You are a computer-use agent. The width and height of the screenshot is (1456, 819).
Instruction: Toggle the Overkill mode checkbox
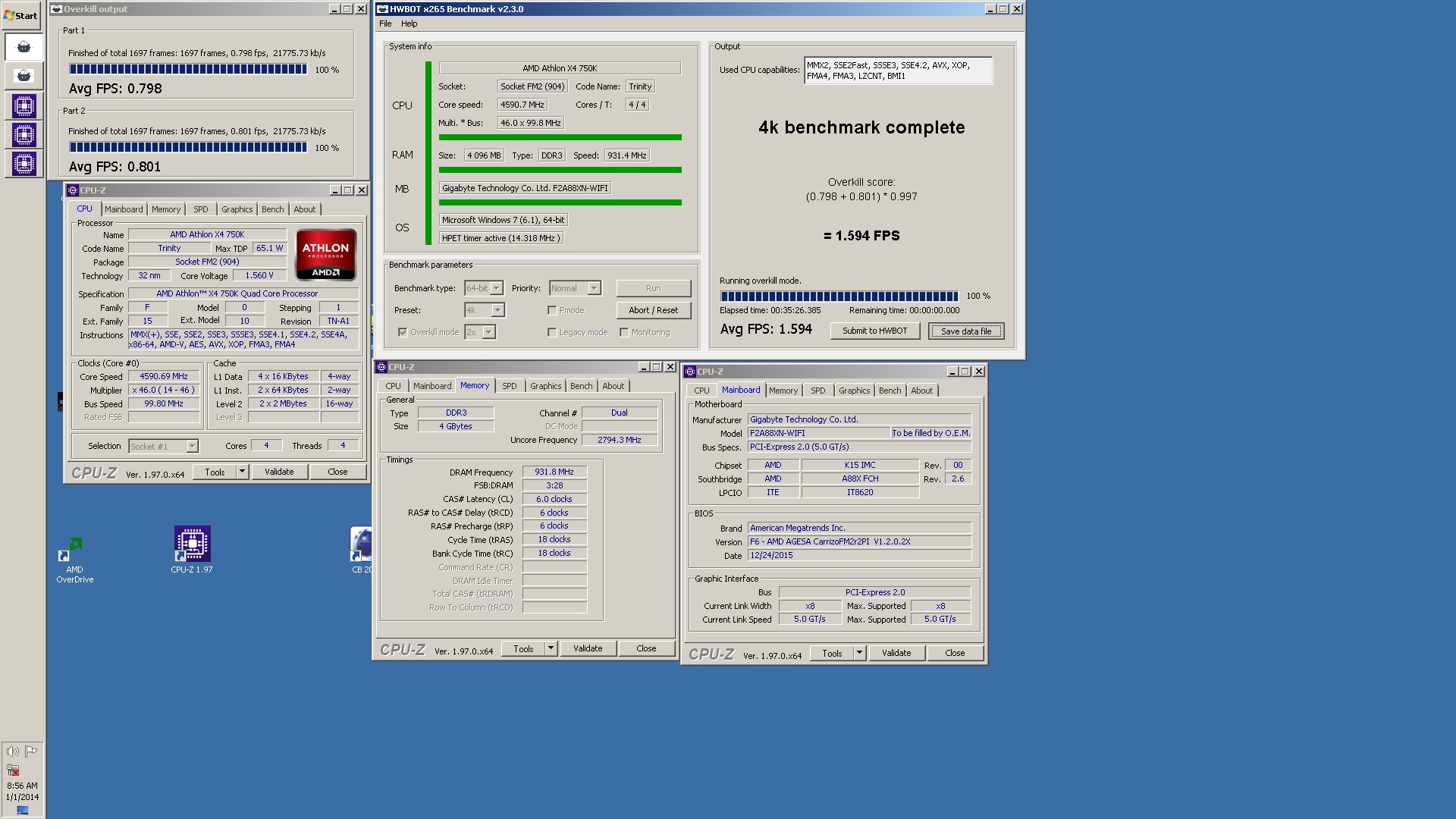click(x=403, y=332)
